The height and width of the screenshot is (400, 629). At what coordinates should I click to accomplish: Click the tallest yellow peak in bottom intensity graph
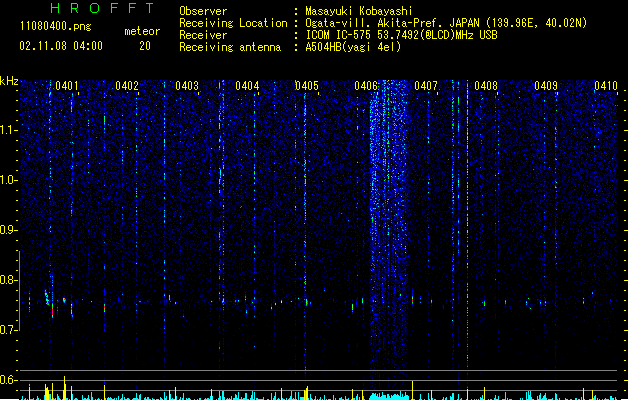pos(65,388)
